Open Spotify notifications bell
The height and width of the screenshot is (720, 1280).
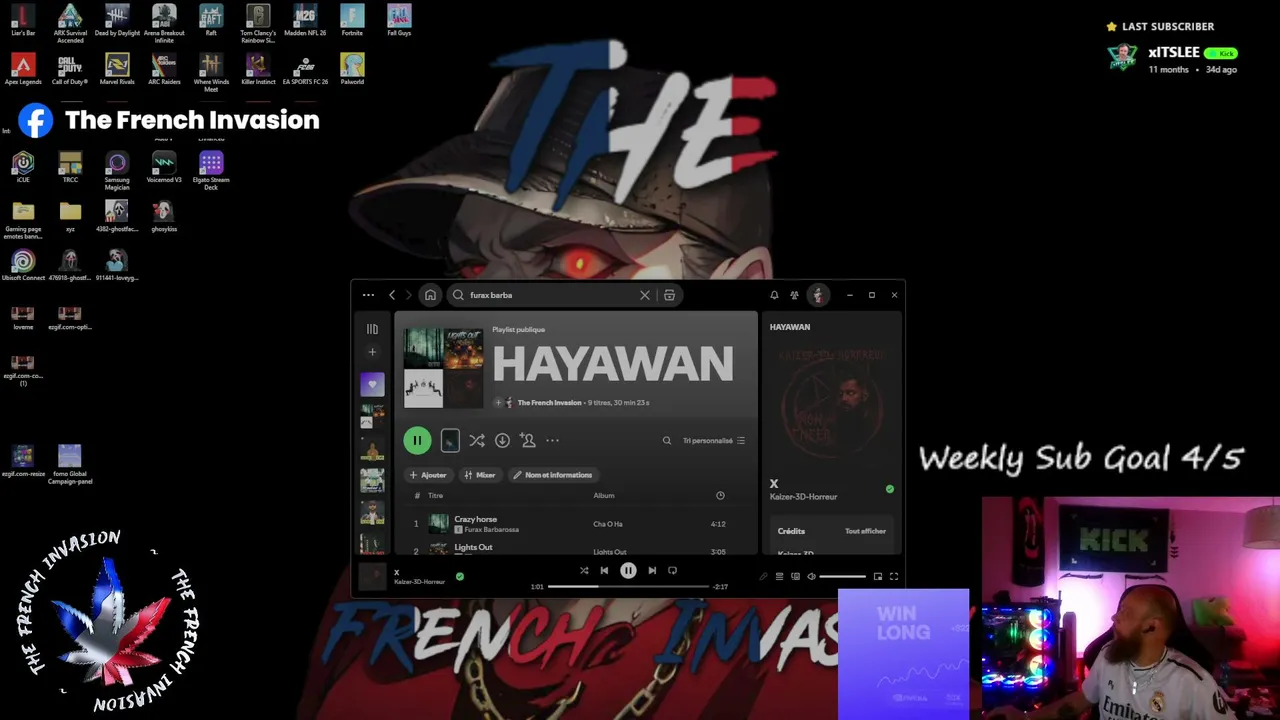click(774, 295)
